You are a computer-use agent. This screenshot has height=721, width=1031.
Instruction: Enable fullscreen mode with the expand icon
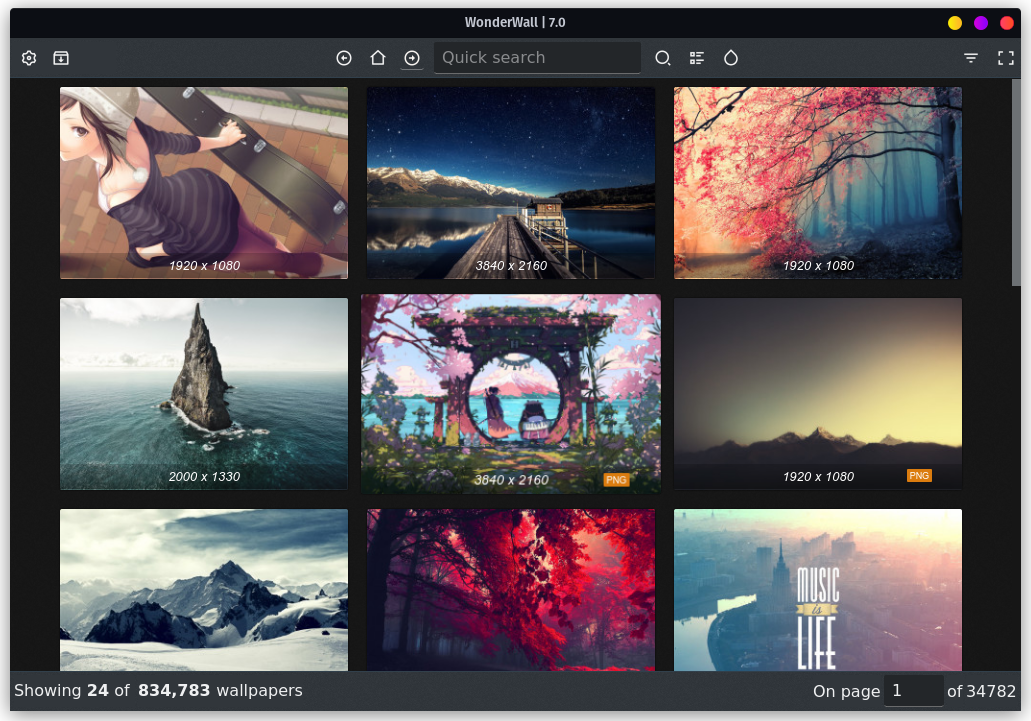pyautogui.click(x=1006, y=58)
